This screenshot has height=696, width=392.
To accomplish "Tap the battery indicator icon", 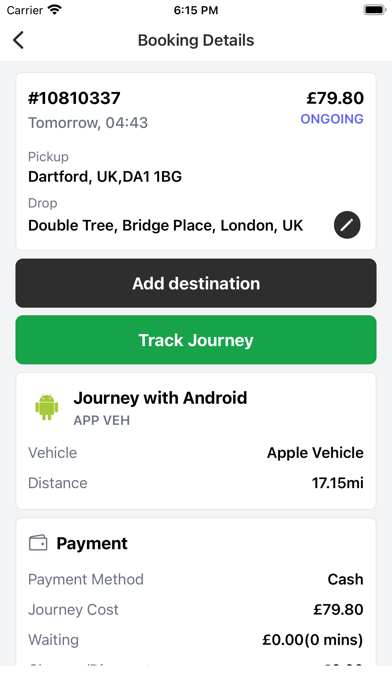I will (x=375, y=10).
